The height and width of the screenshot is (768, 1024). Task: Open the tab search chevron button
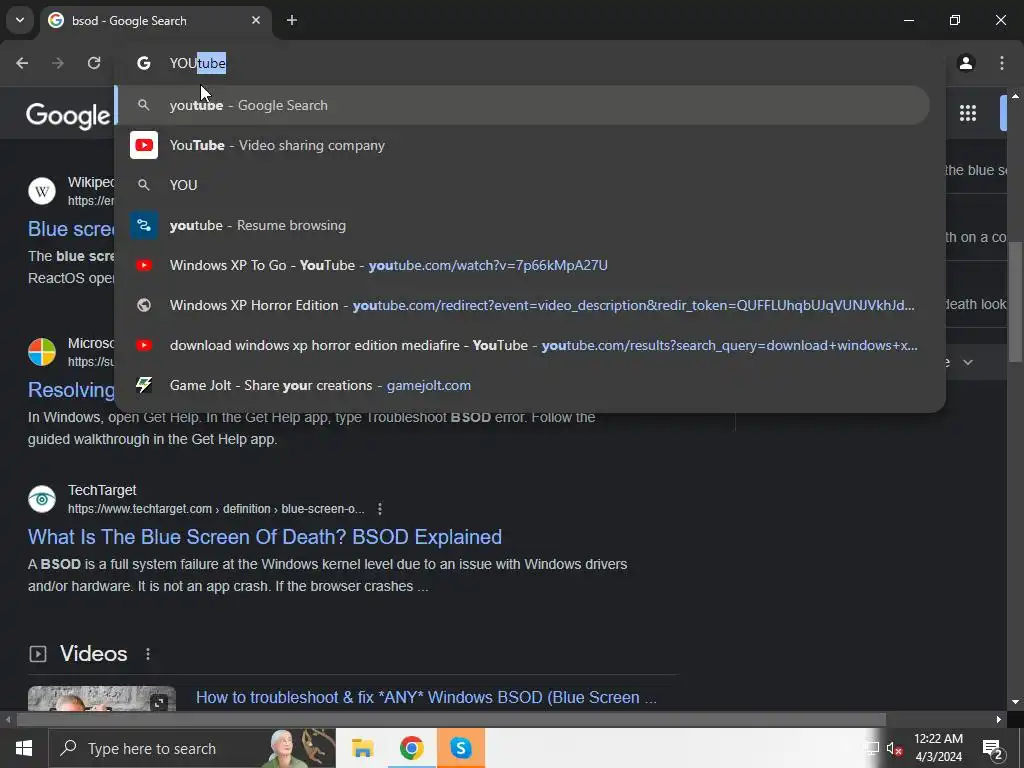tap(20, 20)
